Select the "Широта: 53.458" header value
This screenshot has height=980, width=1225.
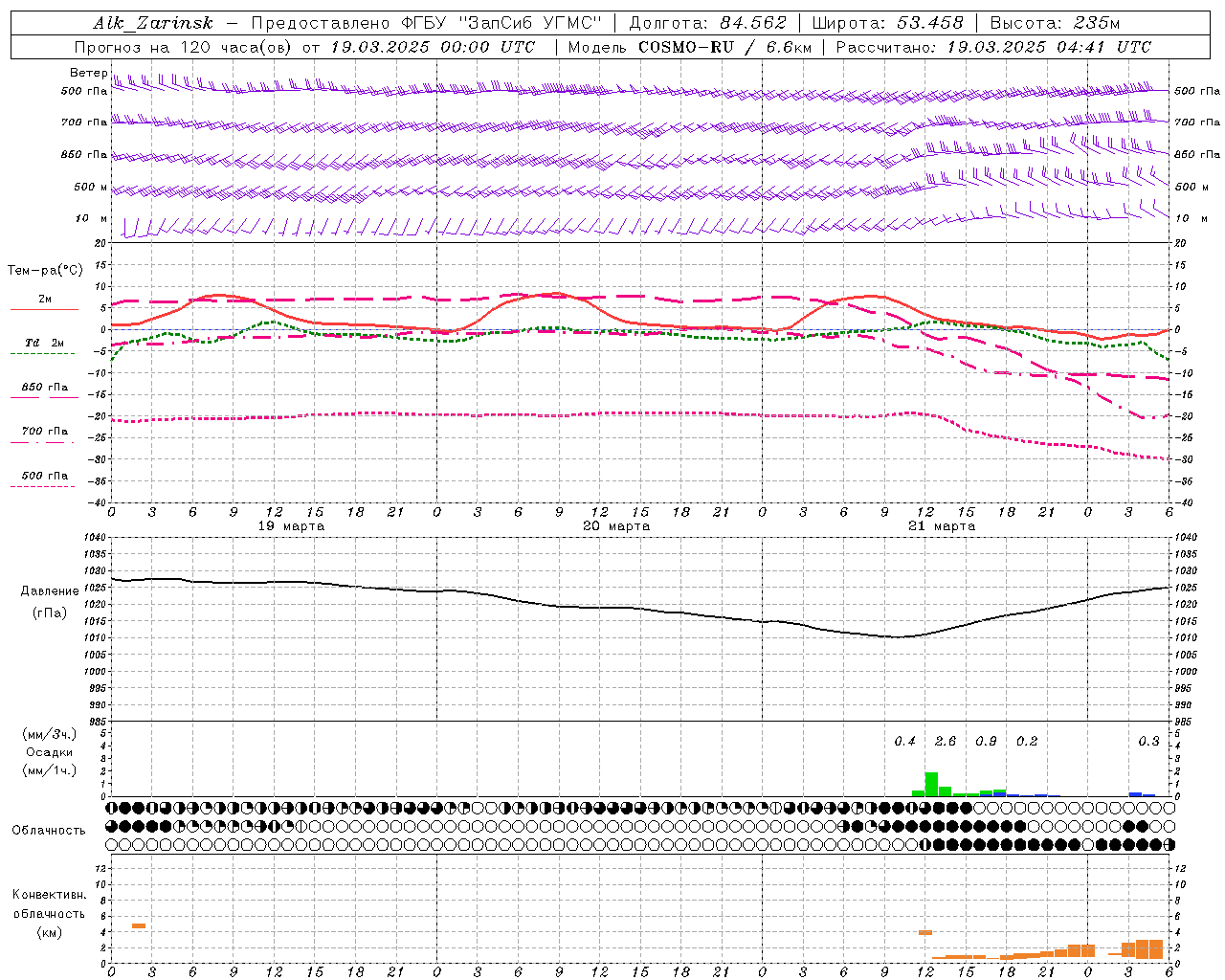pos(887,23)
